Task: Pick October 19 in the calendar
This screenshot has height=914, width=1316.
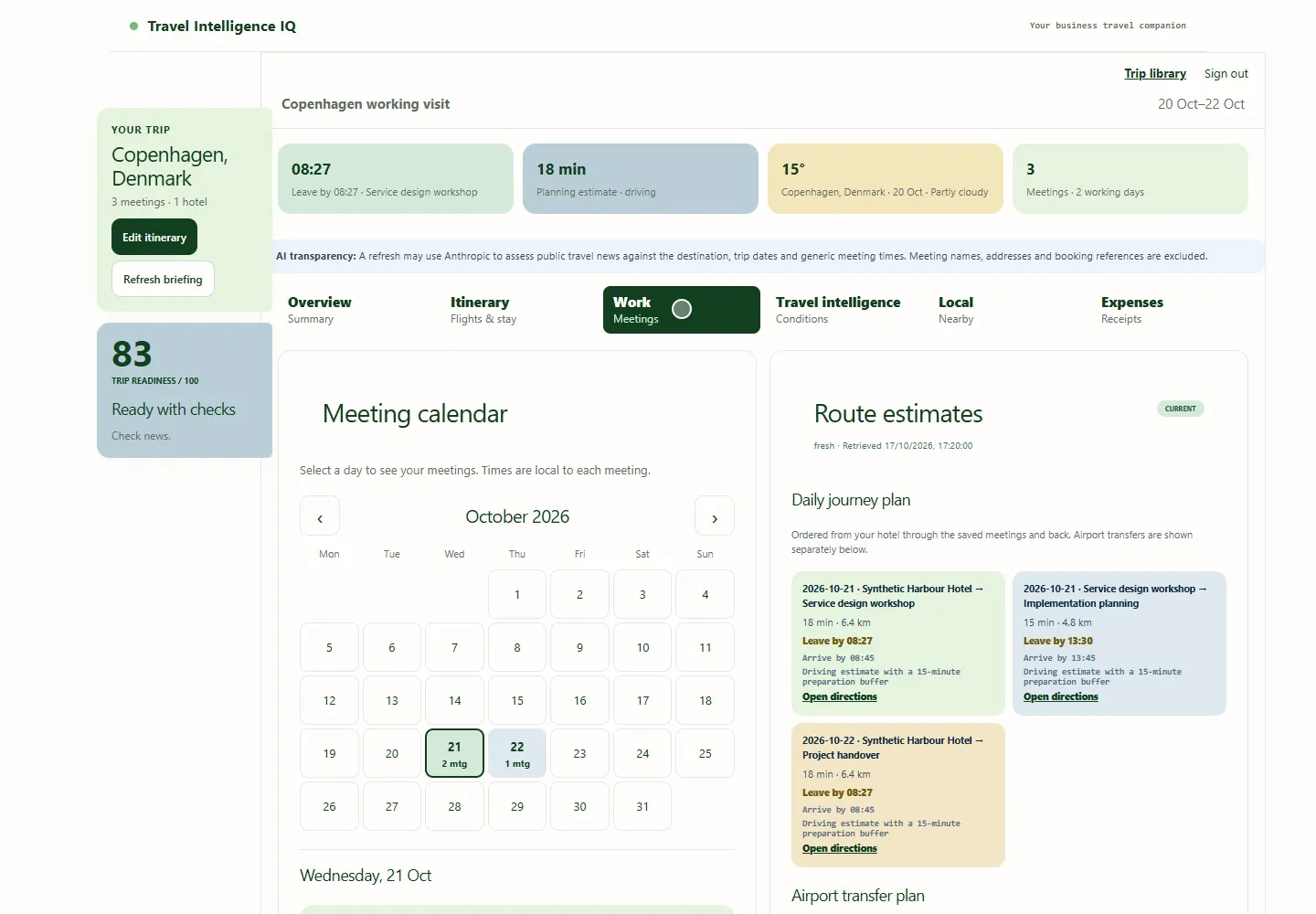Action: 329,753
